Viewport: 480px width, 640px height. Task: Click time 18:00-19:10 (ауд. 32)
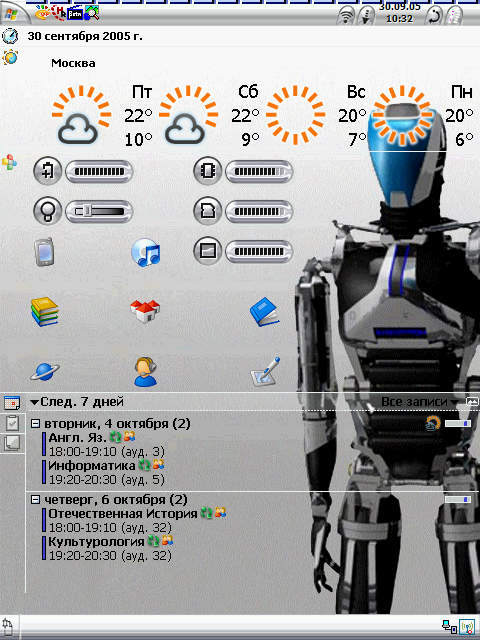[110, 527]
